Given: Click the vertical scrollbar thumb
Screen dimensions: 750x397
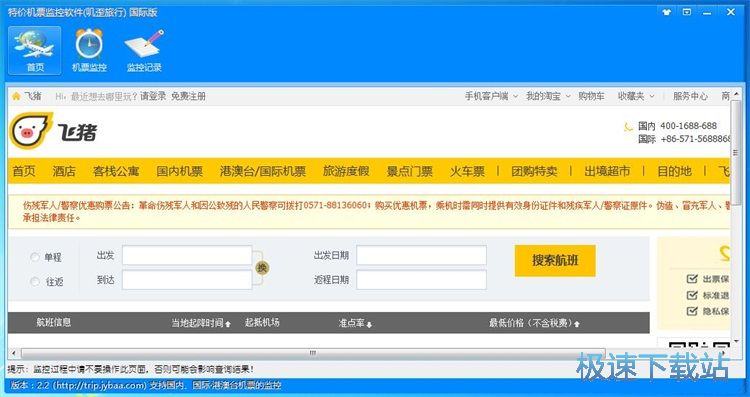Looking at the screenshot, I should click(736, 153).
